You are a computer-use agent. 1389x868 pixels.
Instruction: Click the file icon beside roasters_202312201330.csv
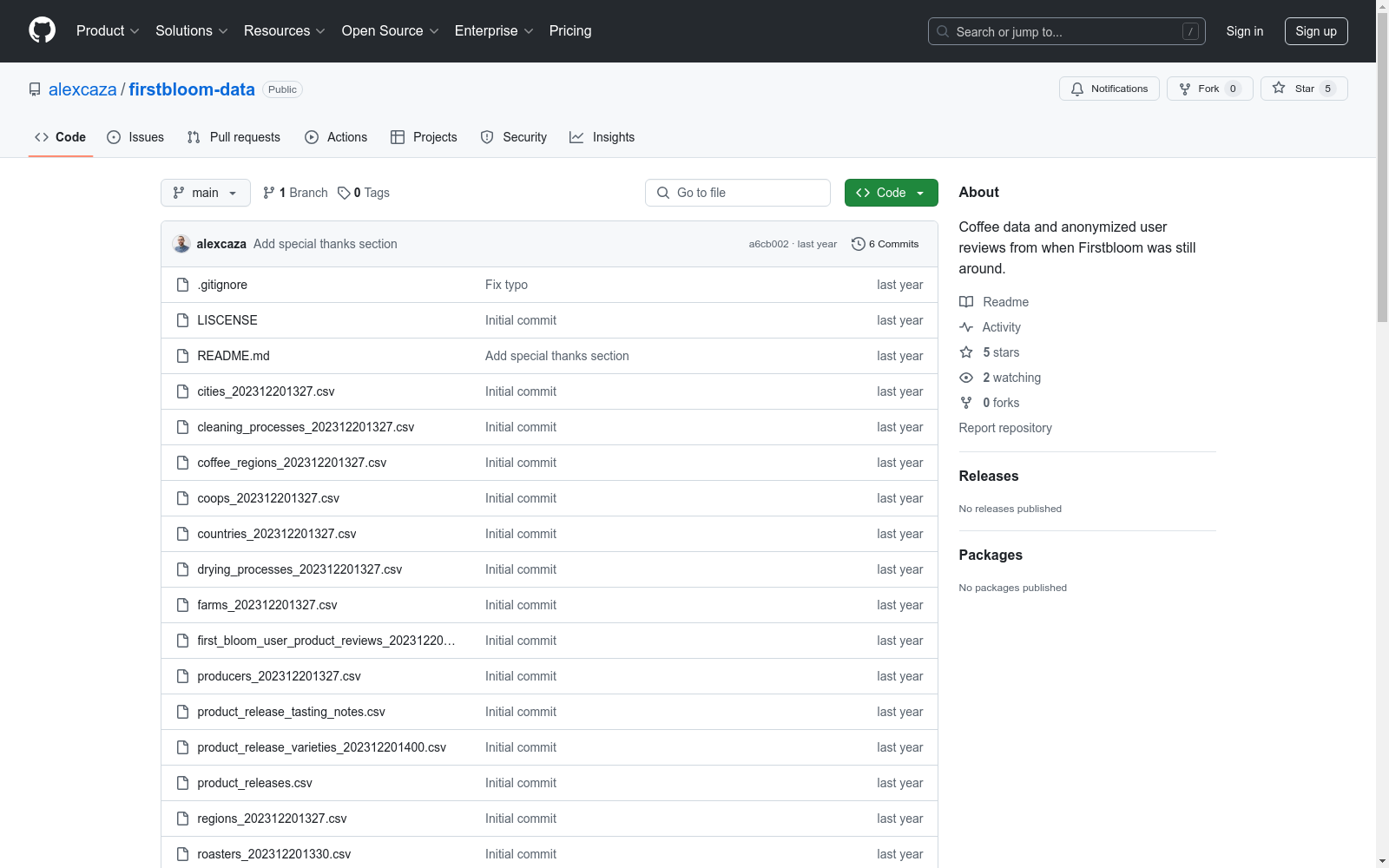click(182, 854)
